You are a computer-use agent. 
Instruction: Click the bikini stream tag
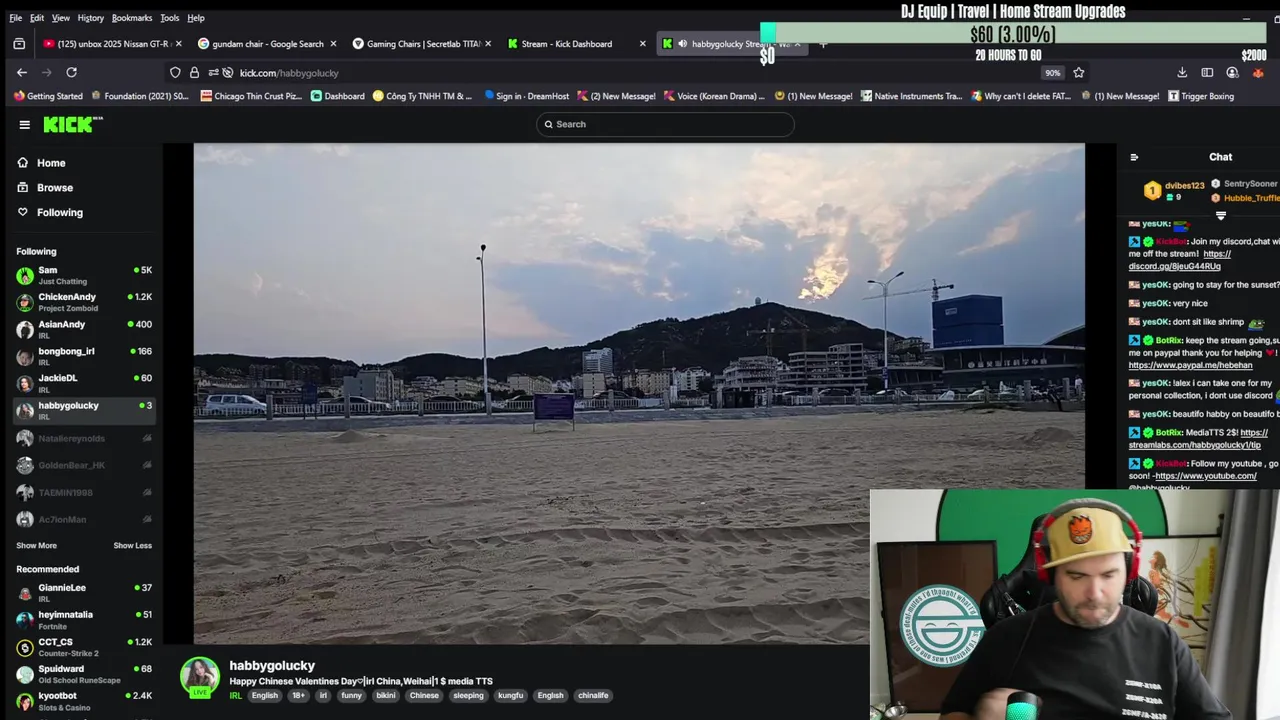click(385, 695)
